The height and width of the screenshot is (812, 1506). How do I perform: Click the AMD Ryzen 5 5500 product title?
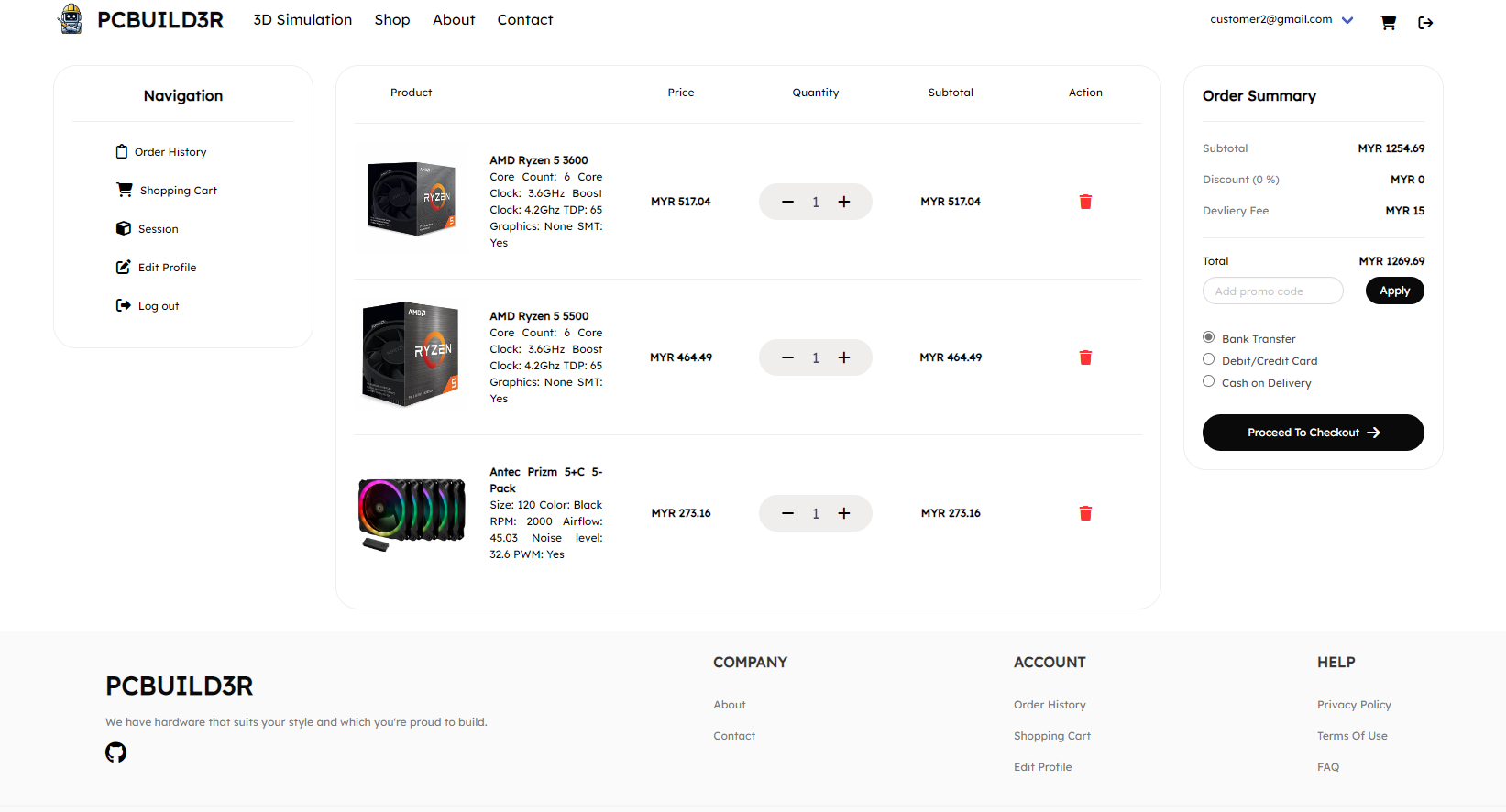[539, 316]
